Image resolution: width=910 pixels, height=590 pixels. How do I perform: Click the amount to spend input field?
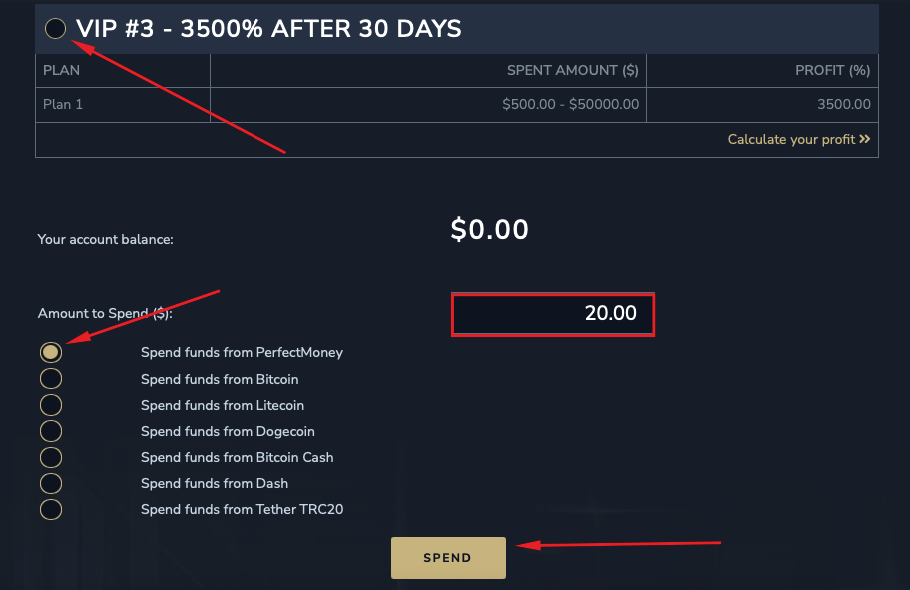[553, 314]
